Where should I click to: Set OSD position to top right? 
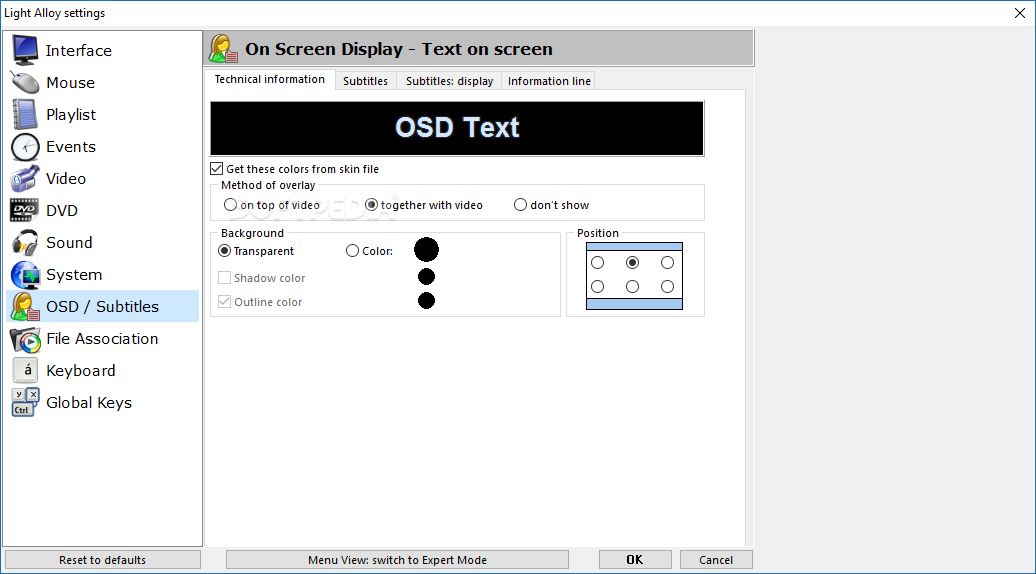click(667, 263)
